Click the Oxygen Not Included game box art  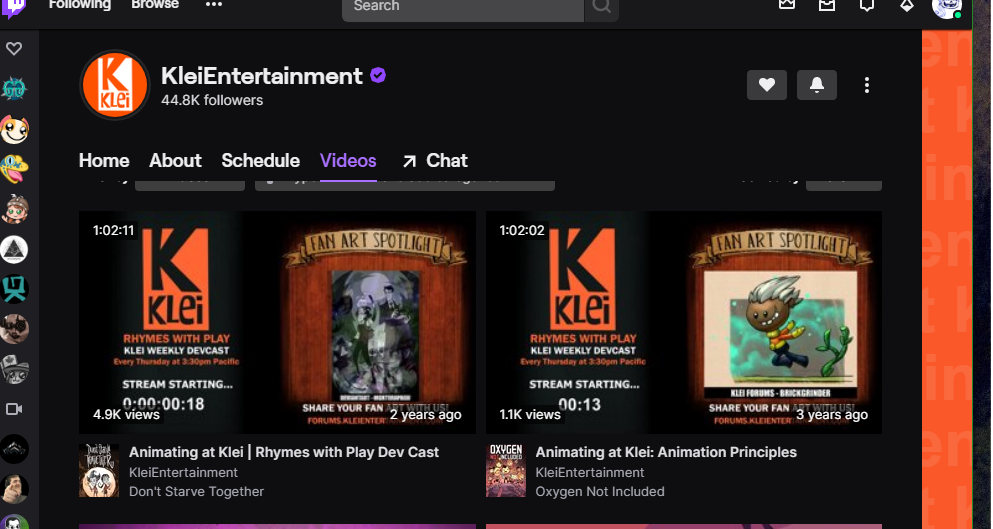505,471
